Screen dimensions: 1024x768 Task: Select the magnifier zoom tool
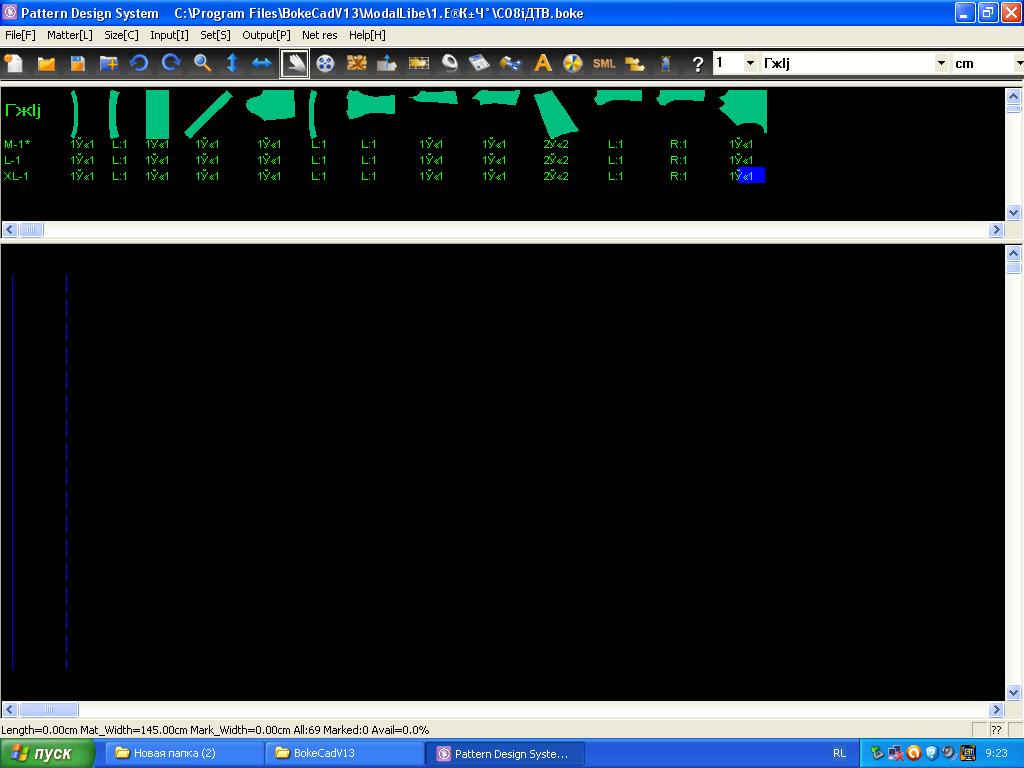(x=202, y=63)
